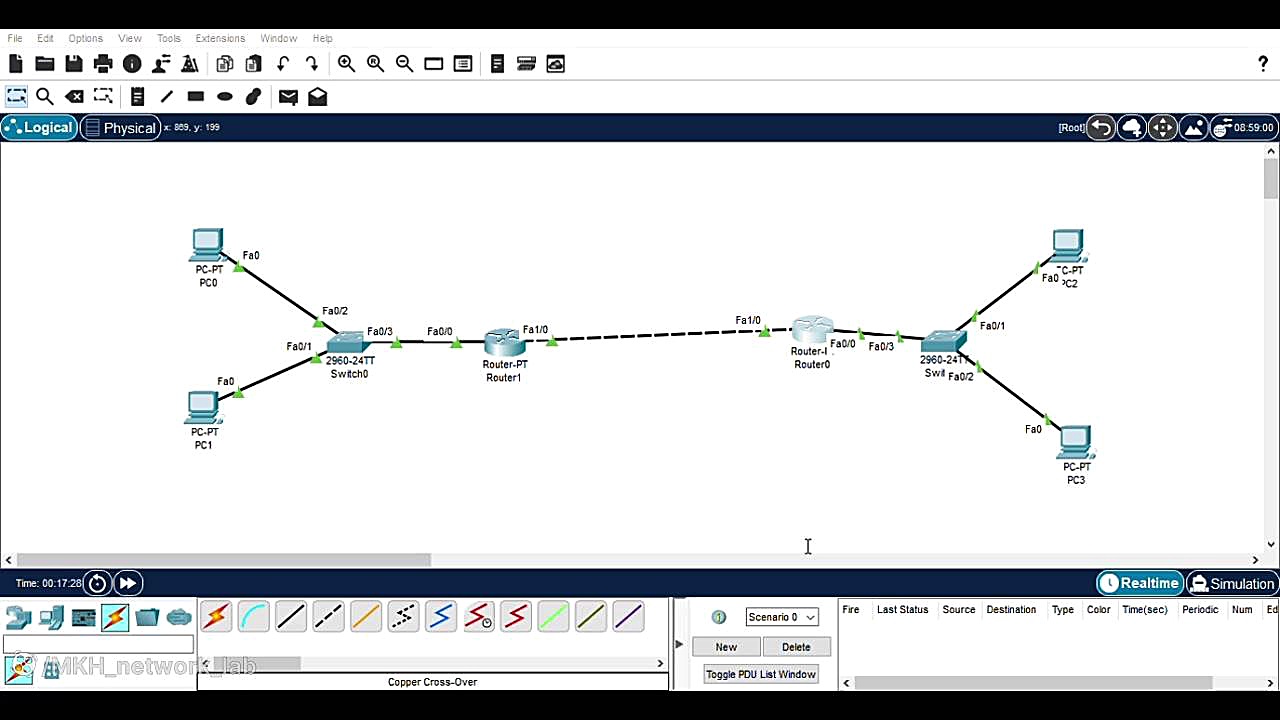This screenshot has height=720, width=1280.
Task: Choose the Copper Straight-Through cable
Action: point(291,617)
